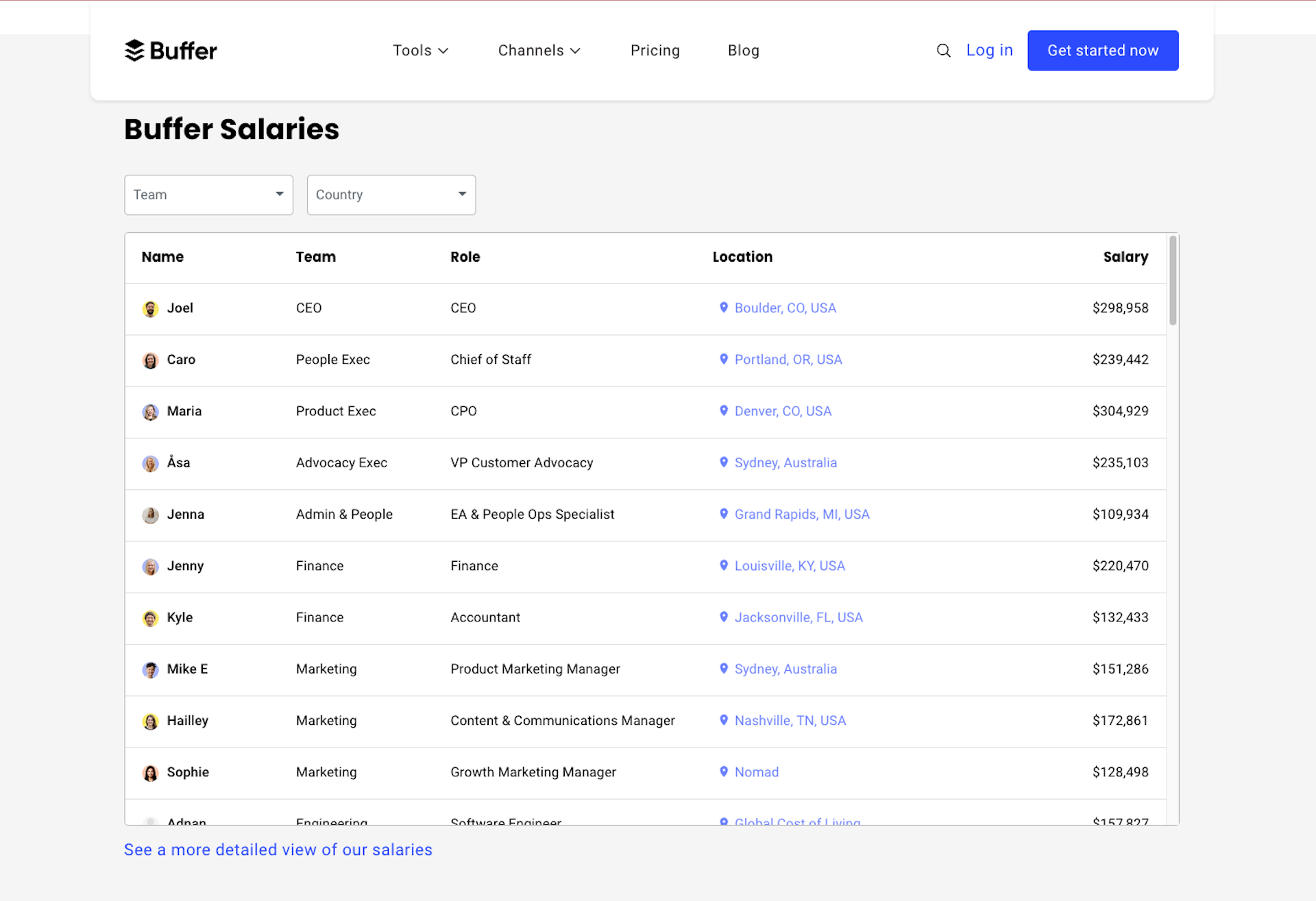The height and width of the screenshot is (901, 1316).
Task: Open the Blog menu item
Action: click(x=743, y=51)
